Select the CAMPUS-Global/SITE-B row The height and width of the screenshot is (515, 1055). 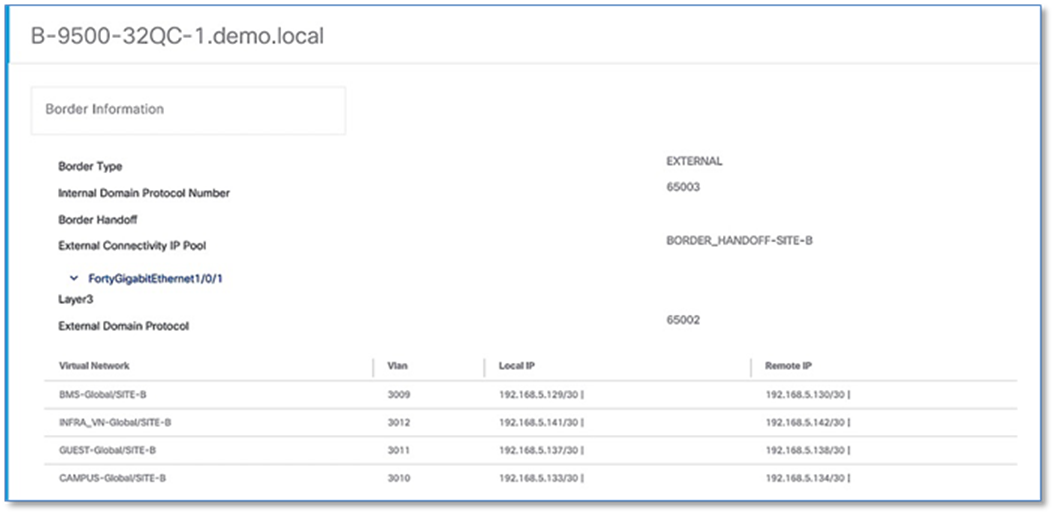[x=531, y=478]
